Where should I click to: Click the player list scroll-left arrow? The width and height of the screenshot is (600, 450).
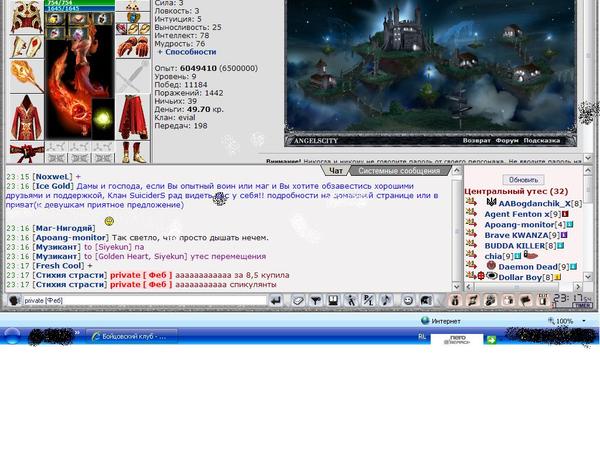click(469, 286)
